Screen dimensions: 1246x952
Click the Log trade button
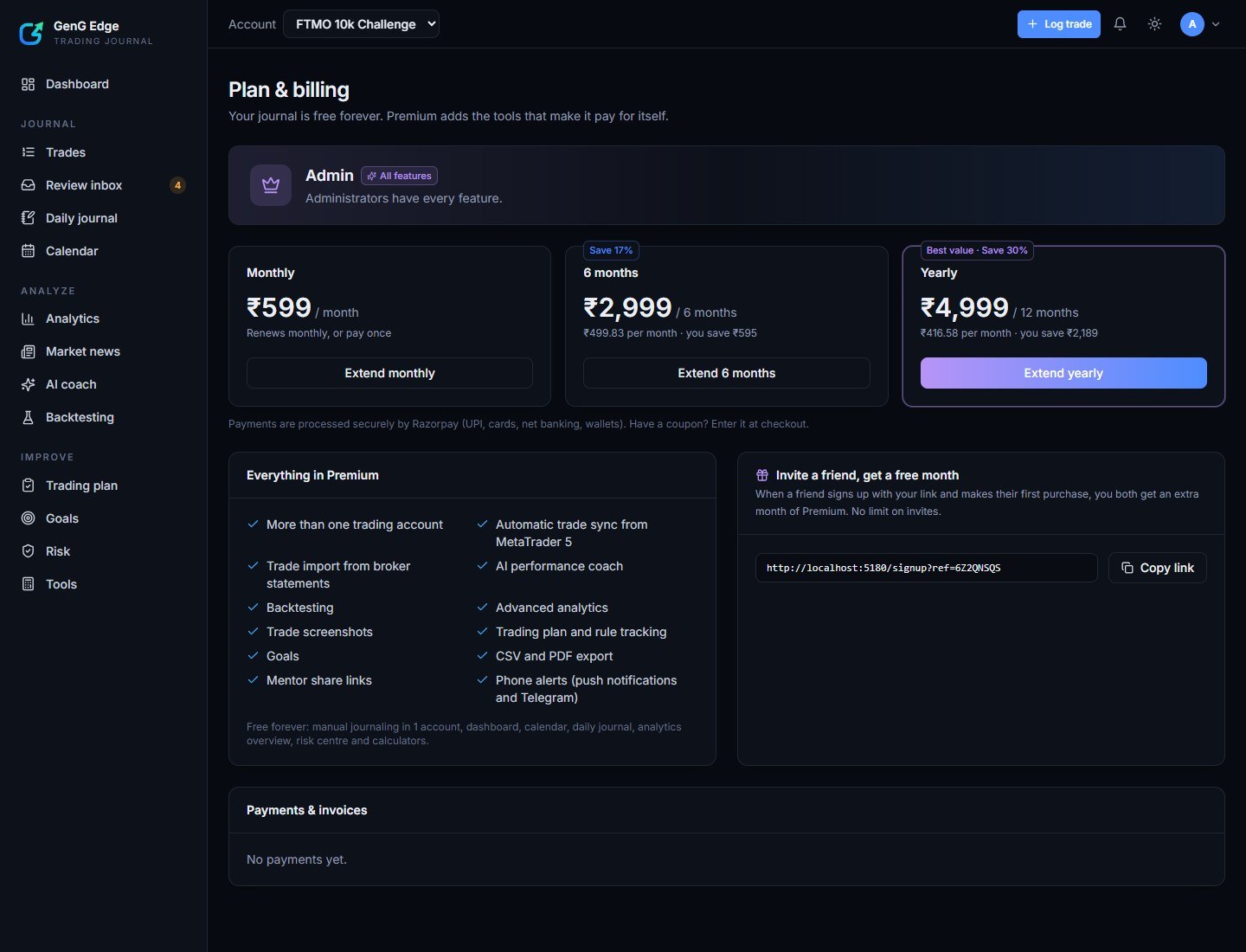(x=1059, y=24)
